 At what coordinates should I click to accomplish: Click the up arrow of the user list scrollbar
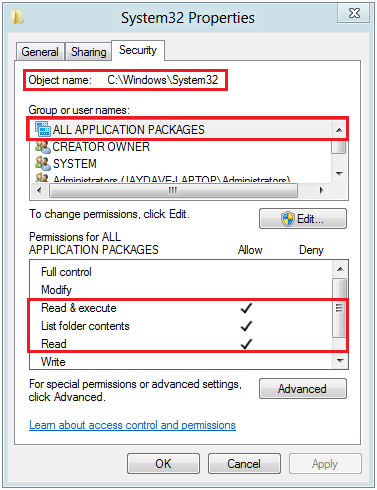[x=339, y=130]
